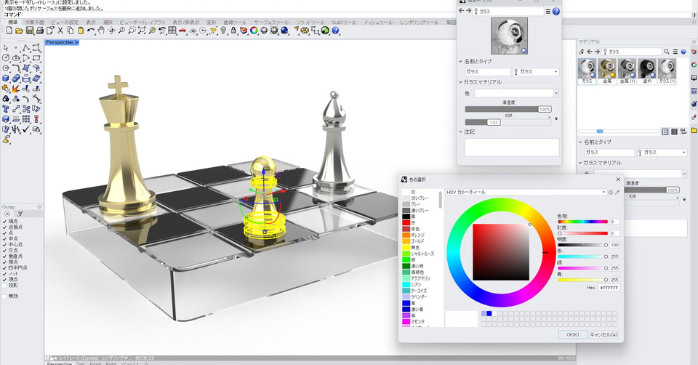Image resolution: width=698 pixels, height=365 pixels.
Task: Click the four-viewport layout icon
Action: click(x=172, y=31)
